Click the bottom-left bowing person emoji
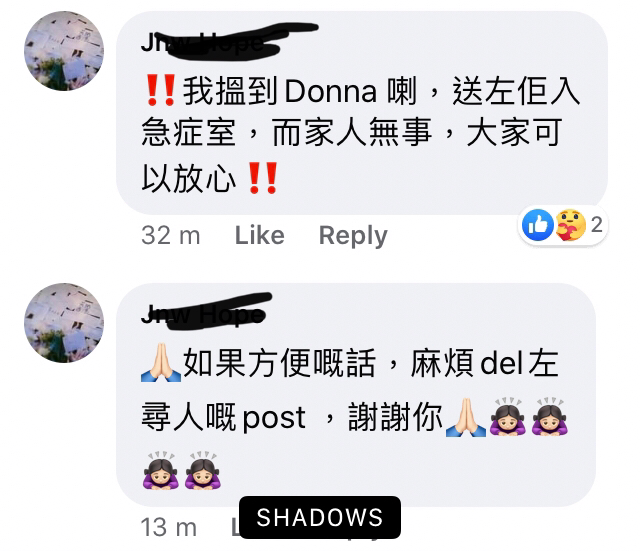This screenshot has width=640, height=551. [x=161, y=471]
